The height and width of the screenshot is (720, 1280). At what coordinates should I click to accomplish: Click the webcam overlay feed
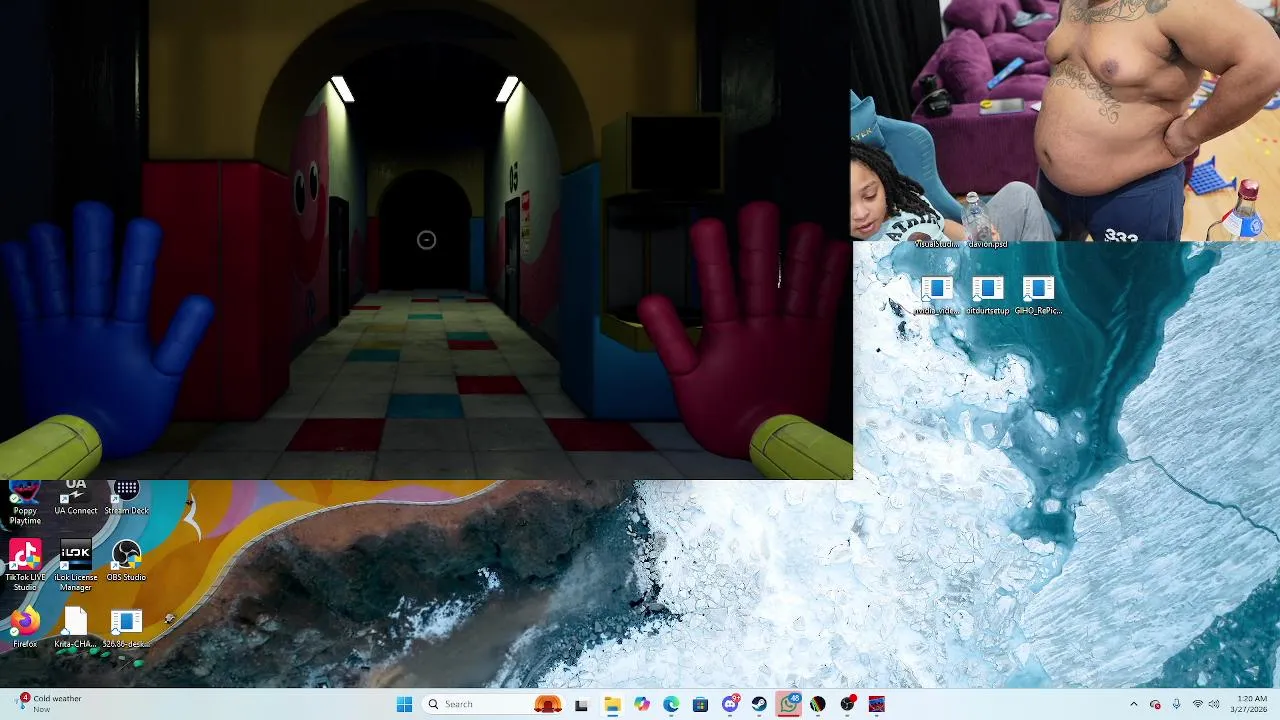tap(1066, 120)
